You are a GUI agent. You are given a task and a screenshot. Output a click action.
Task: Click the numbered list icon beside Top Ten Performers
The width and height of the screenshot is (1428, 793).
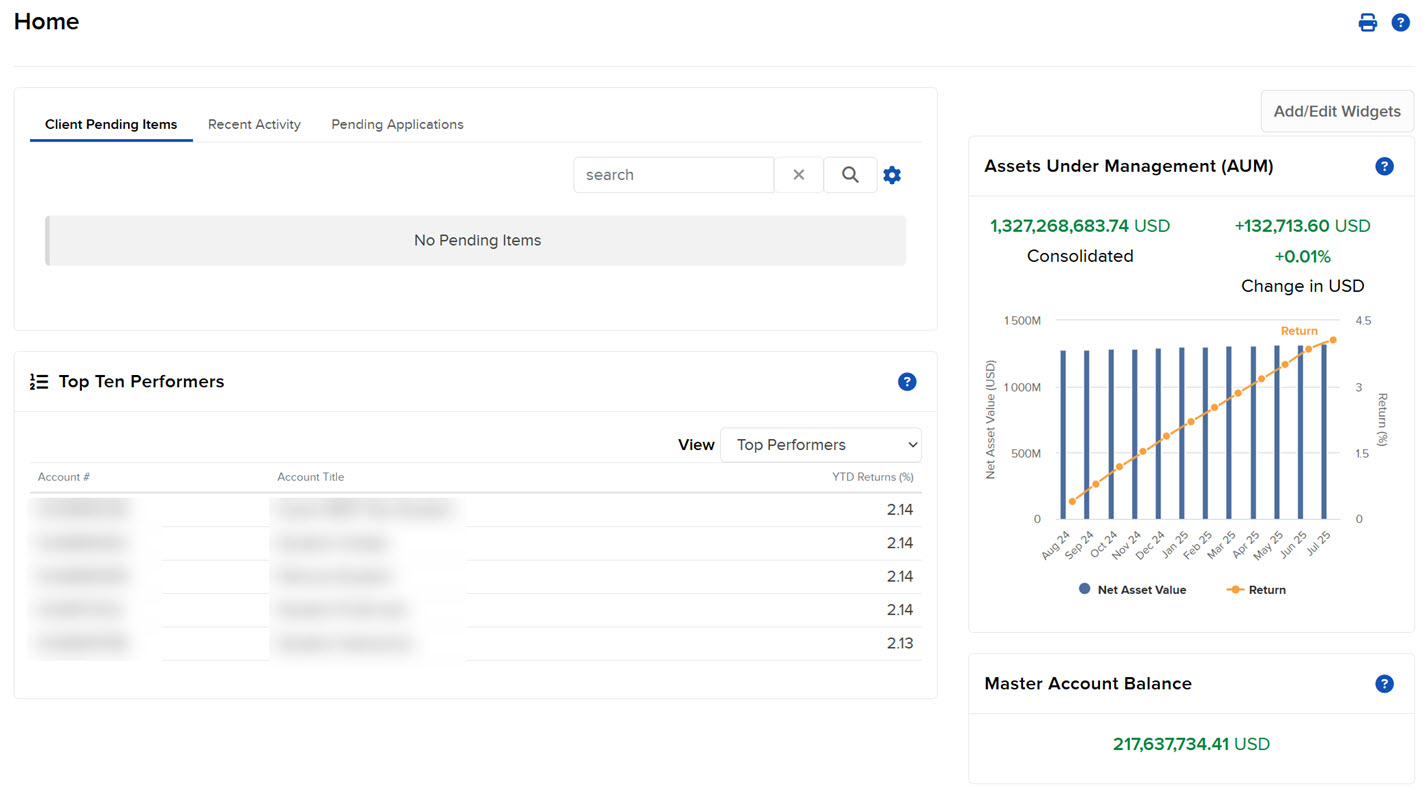(39, 381)
